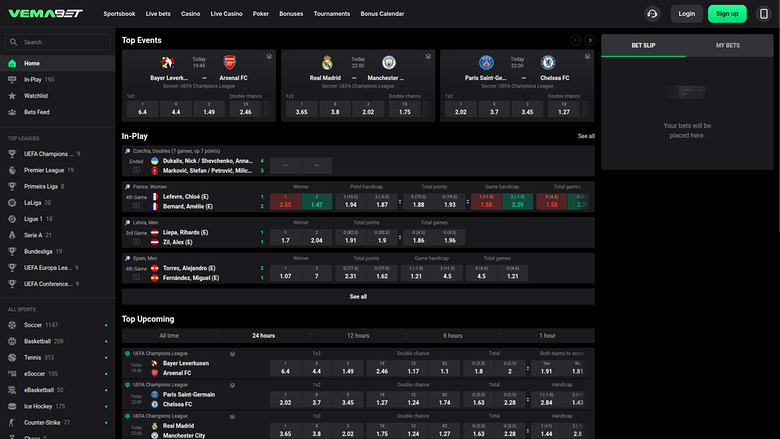This screenshot has width=780, height=439.
Task: Select Ligue 1 in top leagues
Action: 57,219
